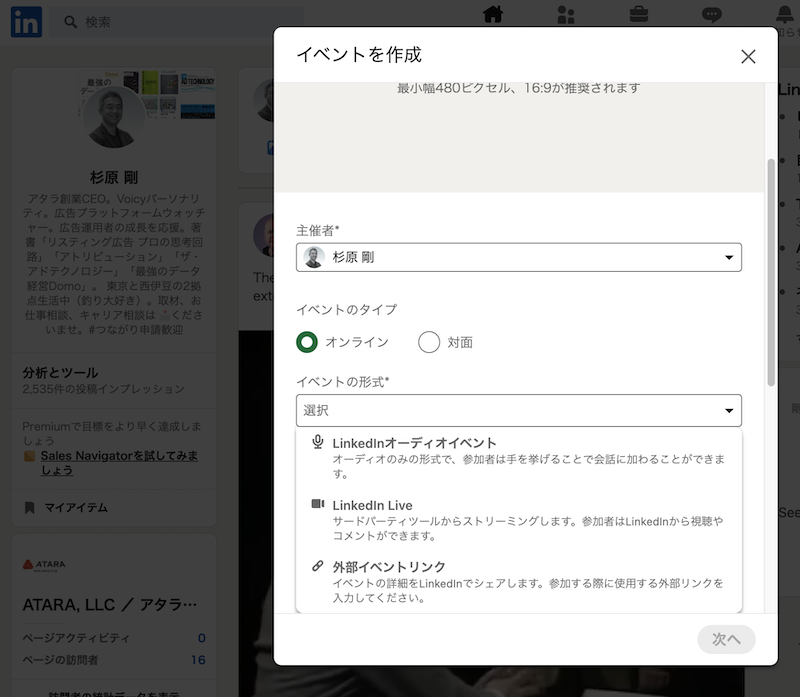Open the Home icon in top navigation
Viewport: 800px width, 697px height.
pos(493,14)
